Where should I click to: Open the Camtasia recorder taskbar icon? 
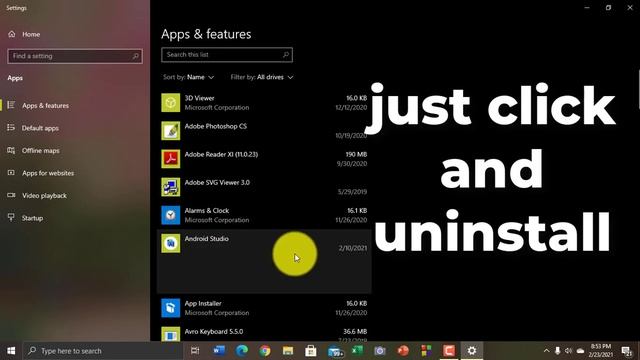point(449,351)
